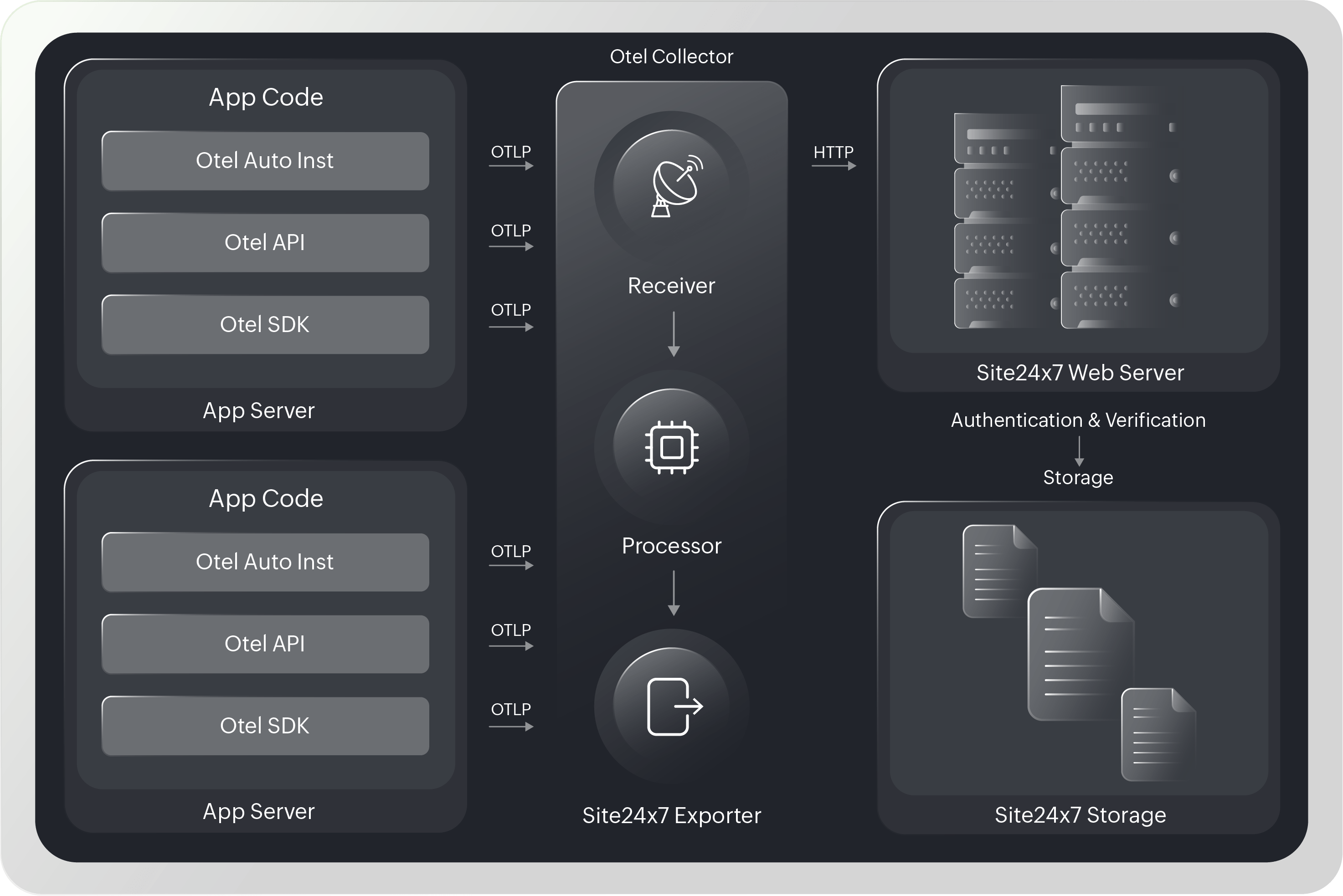The width and height of the screenshot is (1343, 896).
Task: Click the Authentication & Verification text
Action: click(1078, 420)
